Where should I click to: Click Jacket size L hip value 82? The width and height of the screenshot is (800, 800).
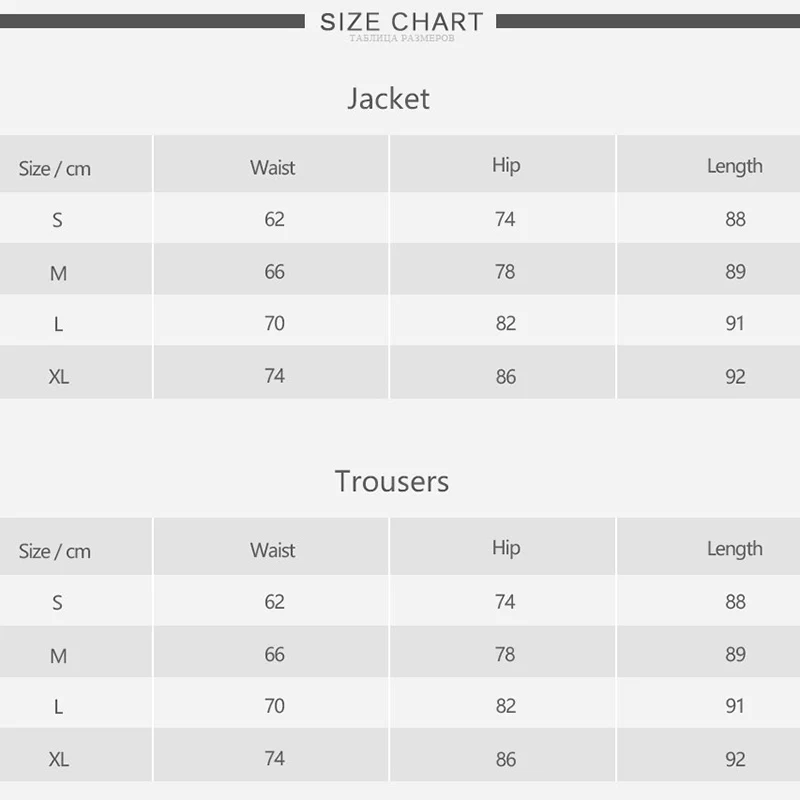pos(506,323)
